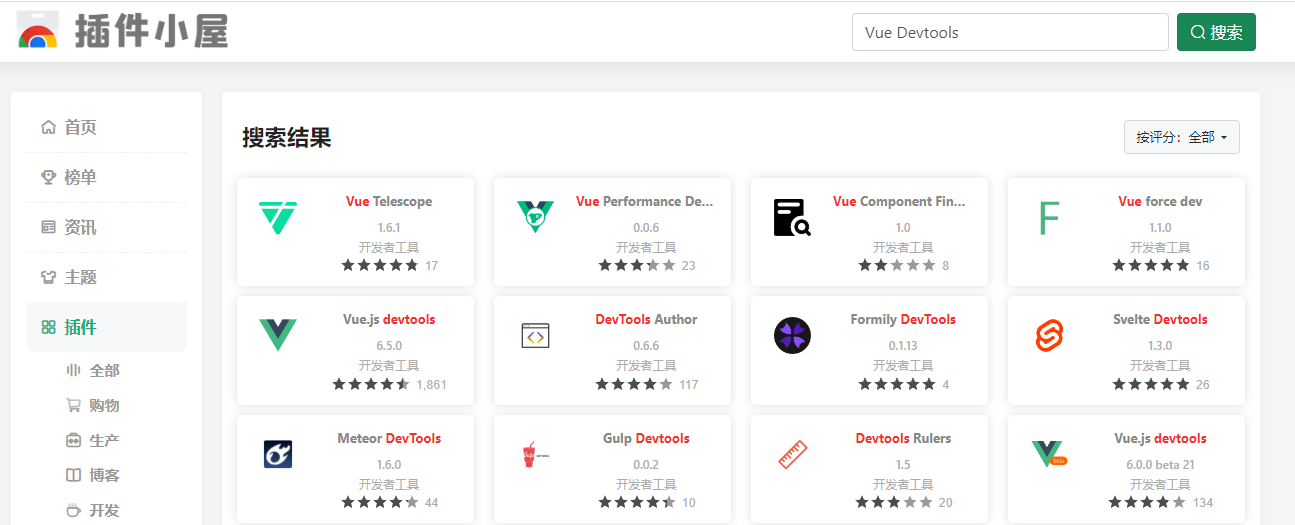Click the 0.1.13 version under Formily DevTools
The height and width of the screenshot is (525, 1295).
[903, 345]
